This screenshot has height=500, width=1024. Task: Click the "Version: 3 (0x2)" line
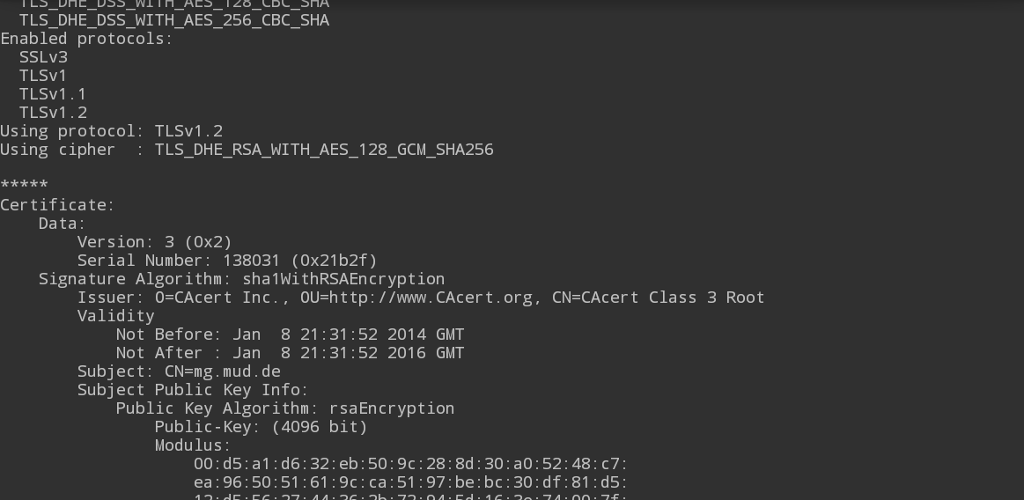click(x=154, y=242)
